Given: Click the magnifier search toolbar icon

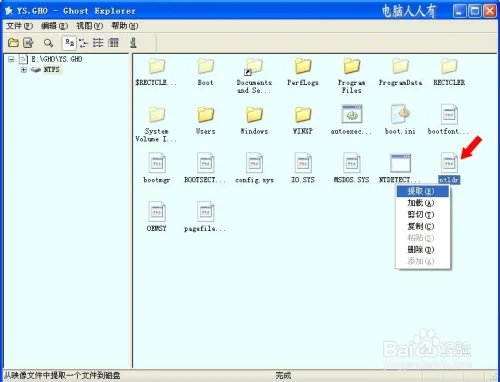Looking at the screenshot, I should point(48,43).
